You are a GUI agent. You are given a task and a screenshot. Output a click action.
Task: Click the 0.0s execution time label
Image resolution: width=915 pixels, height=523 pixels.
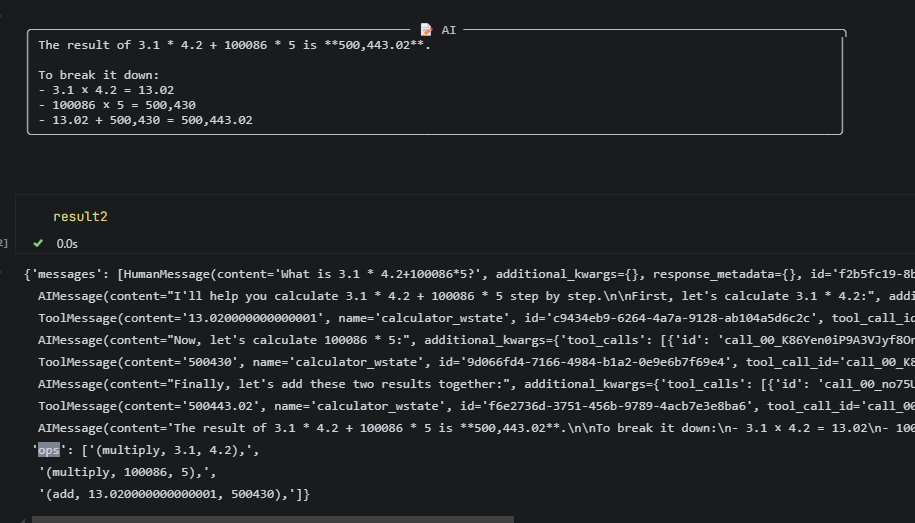tap(67, 244)
